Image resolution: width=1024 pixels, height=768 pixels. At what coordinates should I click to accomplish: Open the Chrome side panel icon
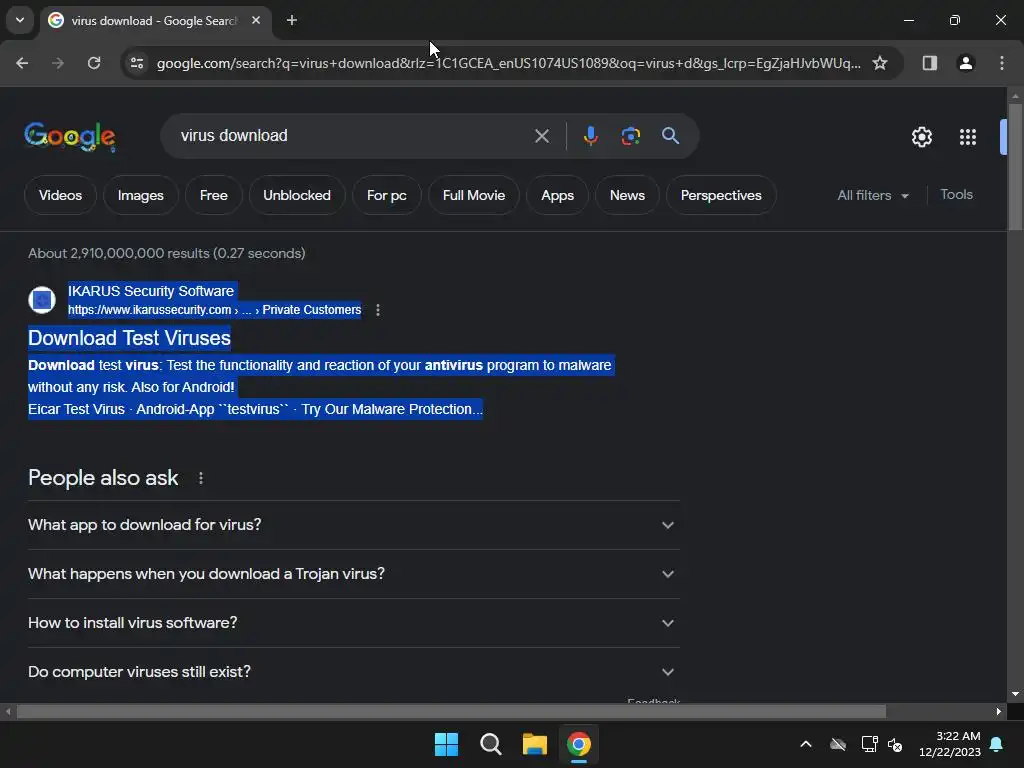(x=929, y=63)
